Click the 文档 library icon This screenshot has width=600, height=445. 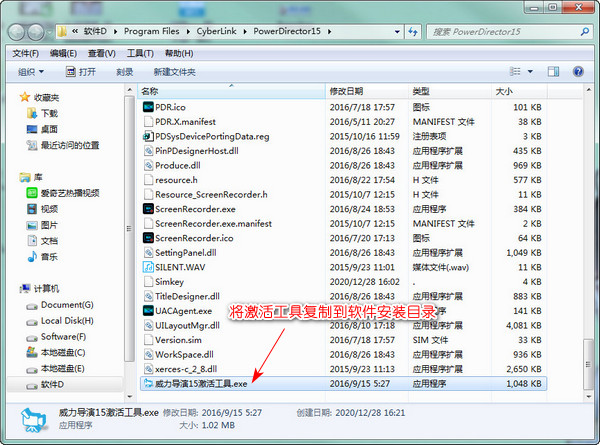point(32,241)
